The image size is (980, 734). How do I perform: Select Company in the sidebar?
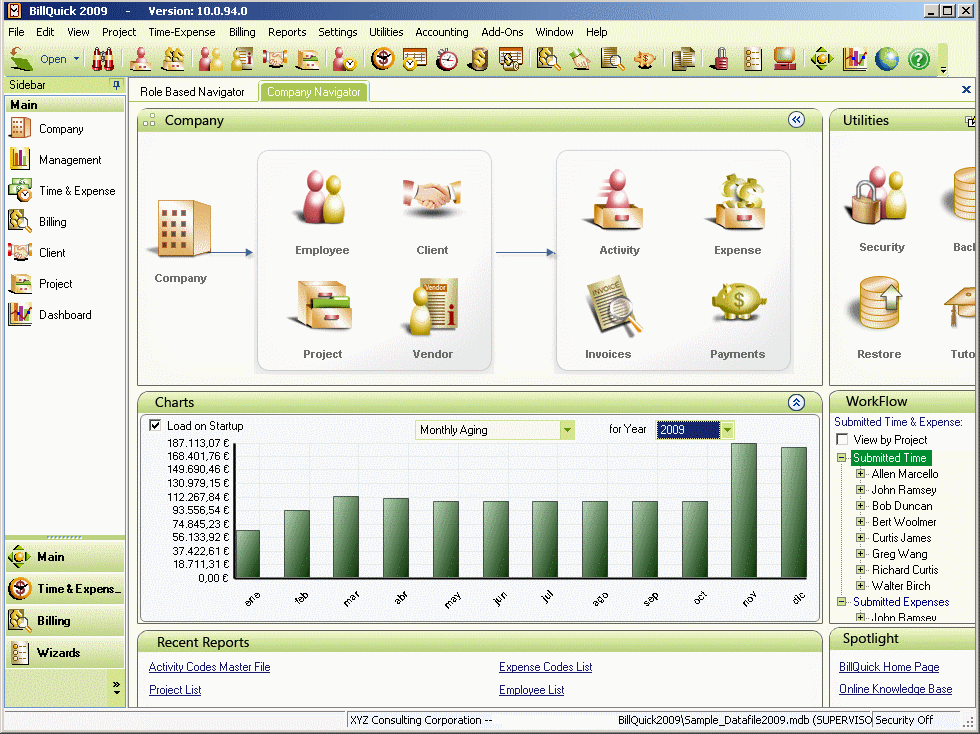click(61, 129)
